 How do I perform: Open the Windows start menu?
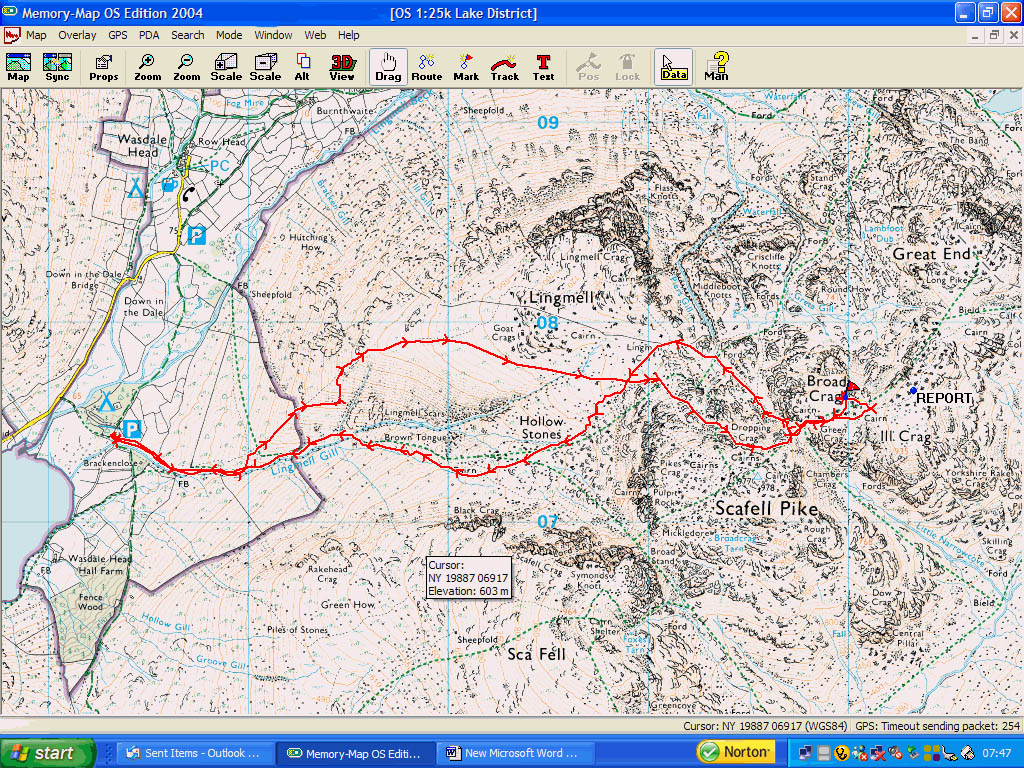coord(48,753)
